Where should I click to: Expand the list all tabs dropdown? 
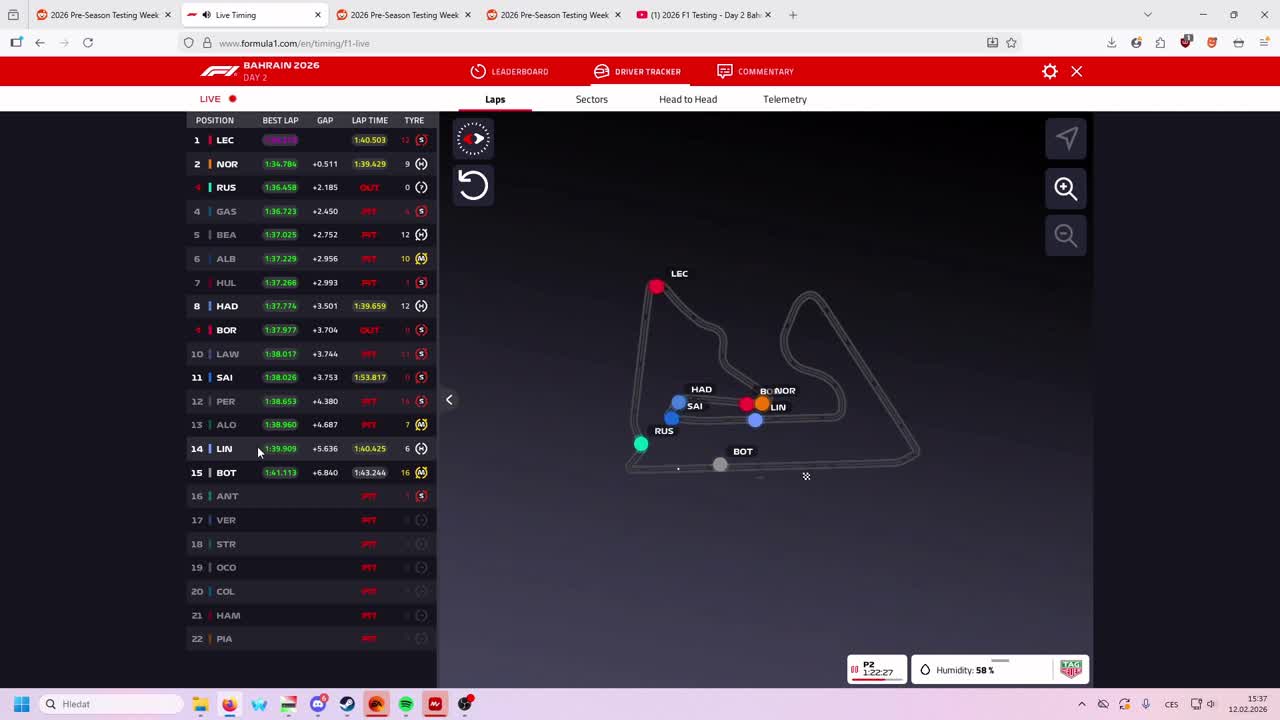[x=1147, y=15]
